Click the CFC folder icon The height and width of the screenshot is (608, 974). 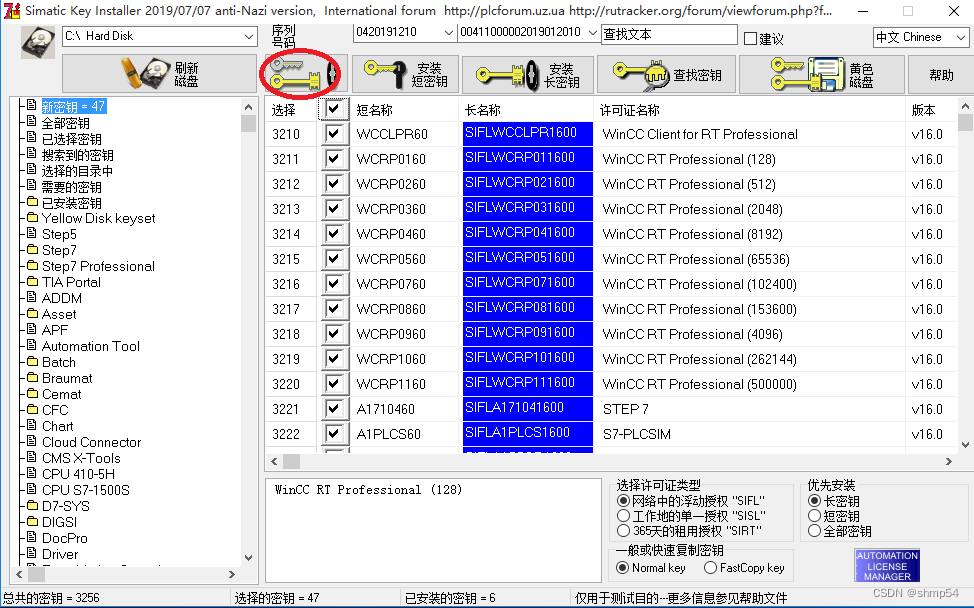32,409
